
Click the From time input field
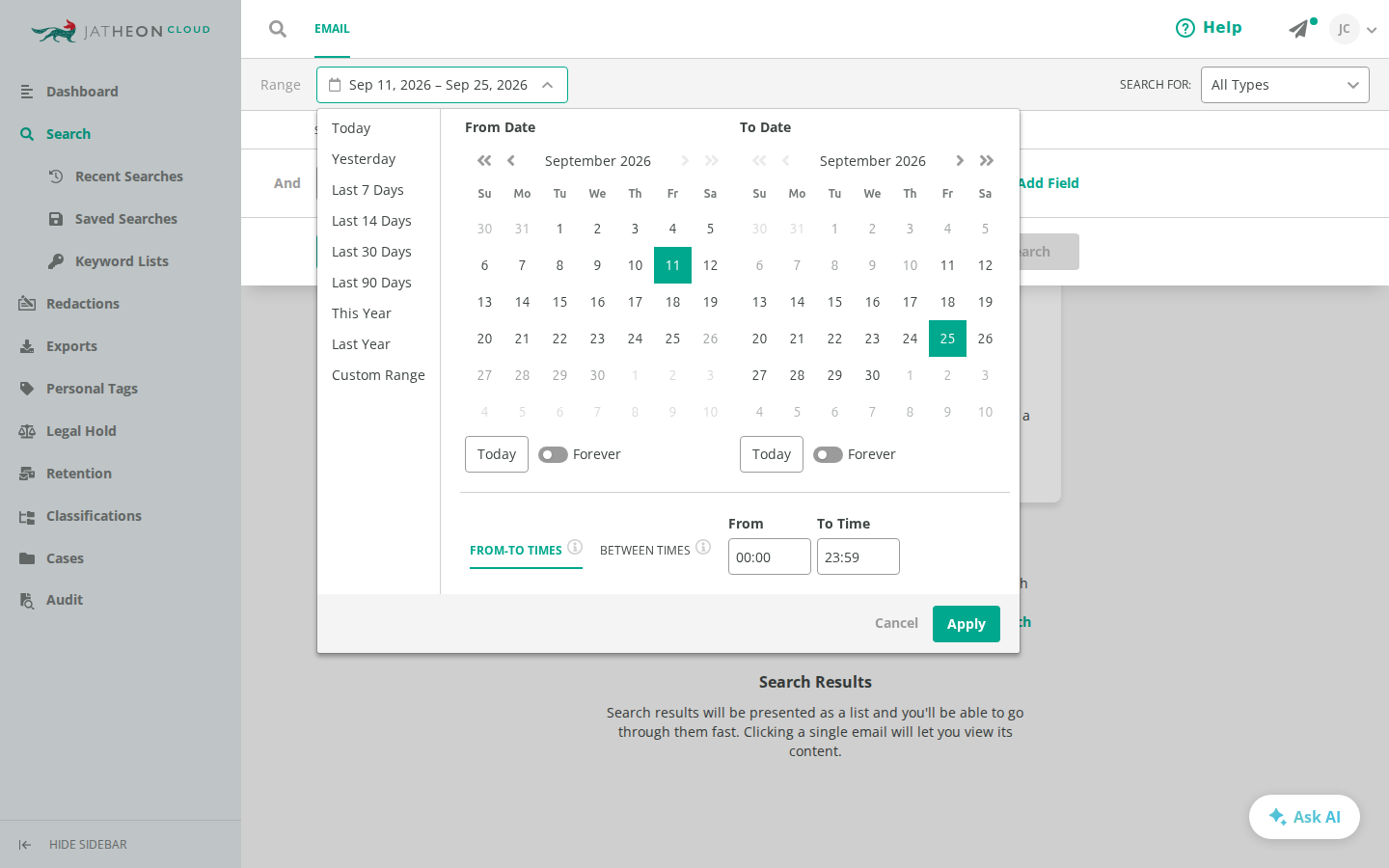770,556
